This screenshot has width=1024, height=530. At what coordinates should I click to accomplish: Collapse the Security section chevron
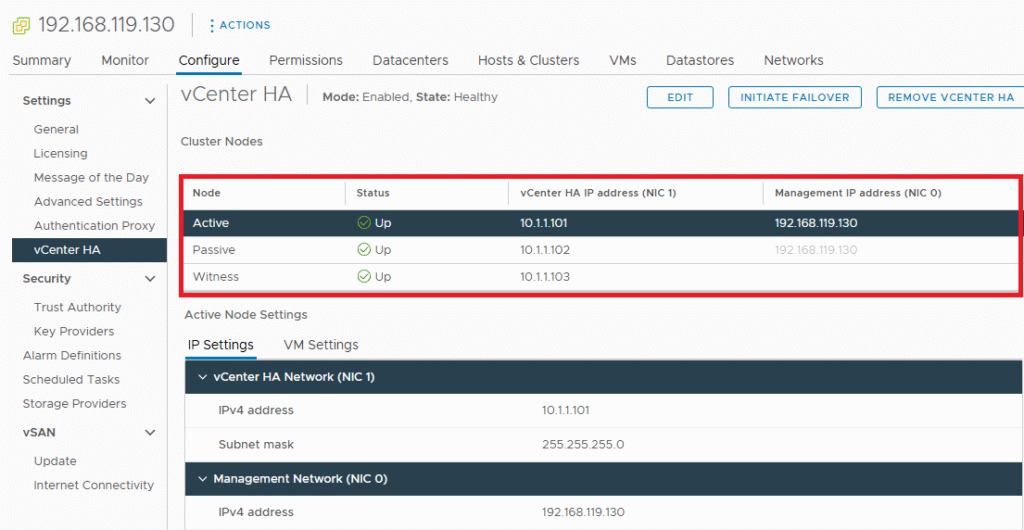150,279
